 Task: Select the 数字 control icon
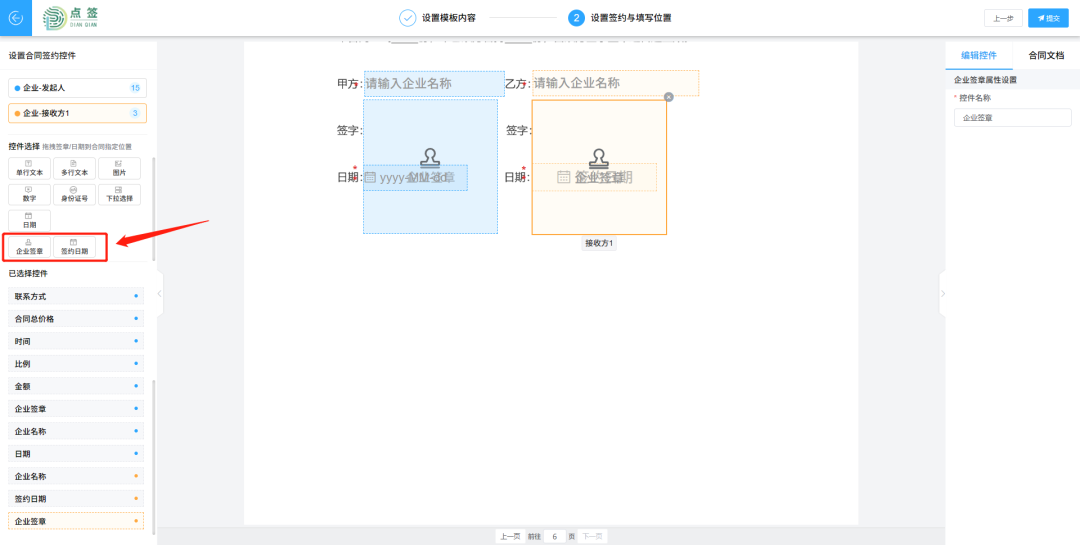pyautogui.click(x=29, y=194)
